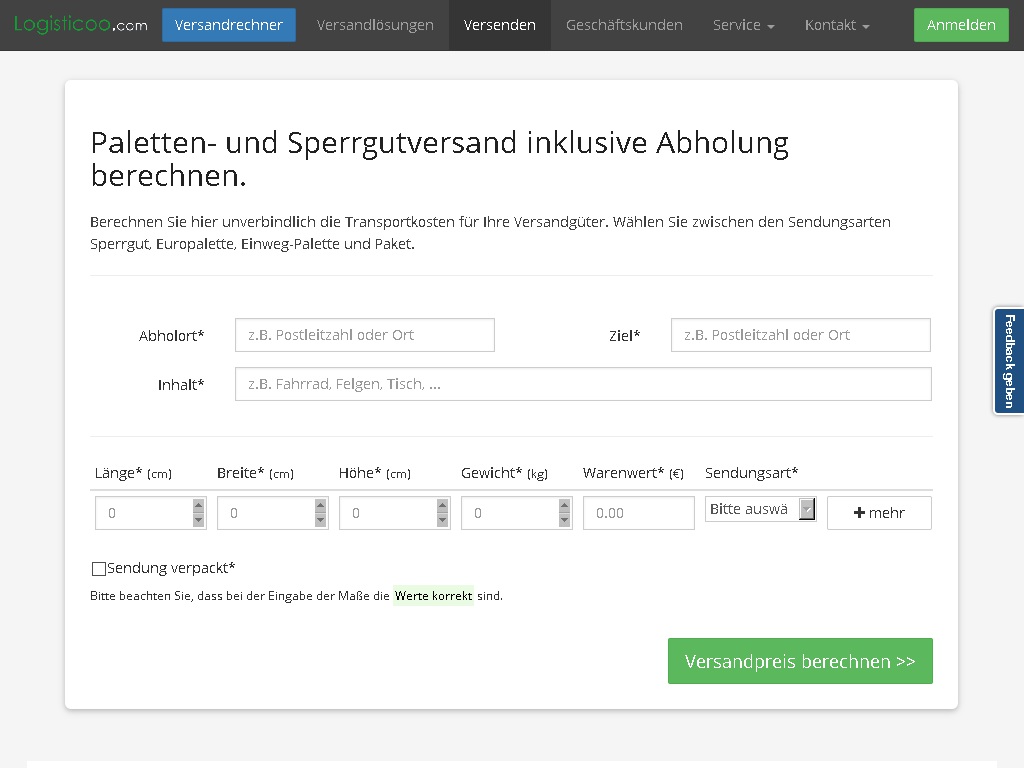Focus the Abholort input field
Screen dimensions: 1024x768
click(x=364, y=335)
